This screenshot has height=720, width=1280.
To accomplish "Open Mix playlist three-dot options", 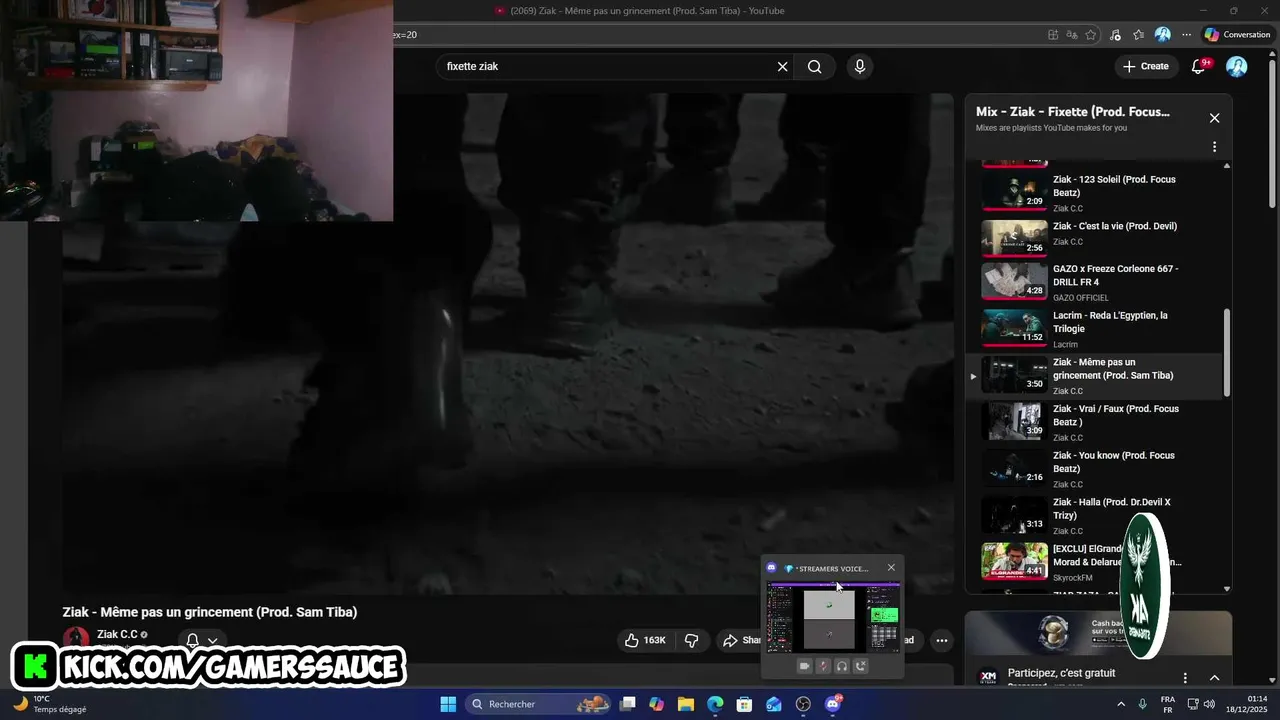I will (x=1214, y=147).
